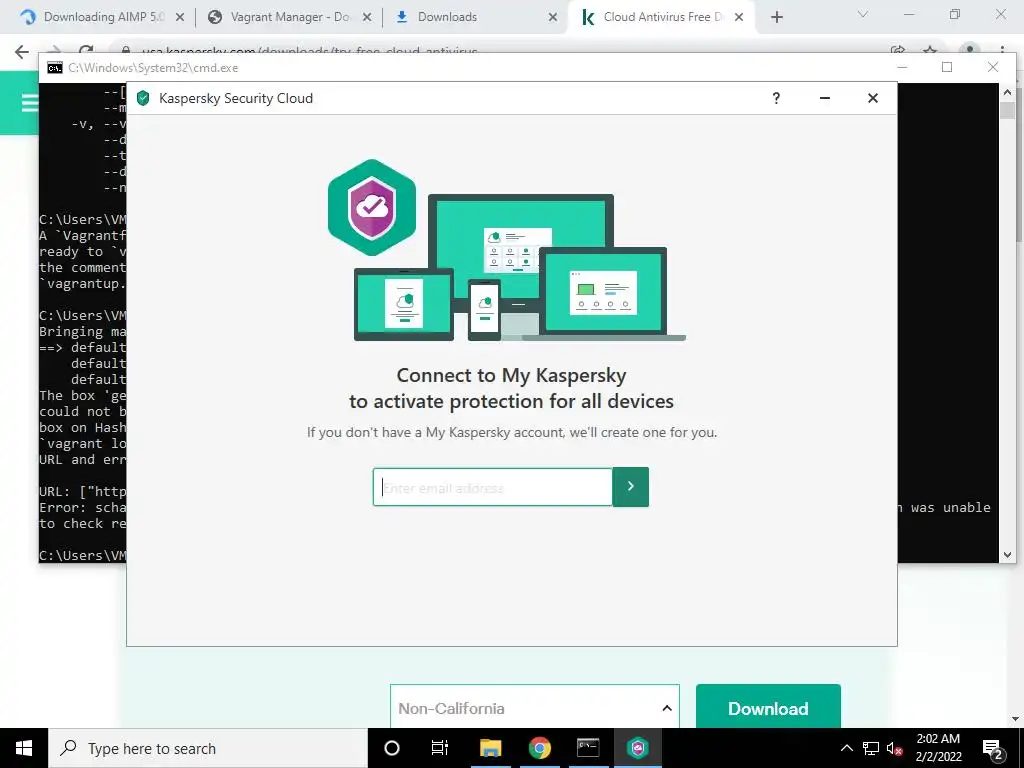Close the Cloud Antivirus Free tab

point(739,18)
